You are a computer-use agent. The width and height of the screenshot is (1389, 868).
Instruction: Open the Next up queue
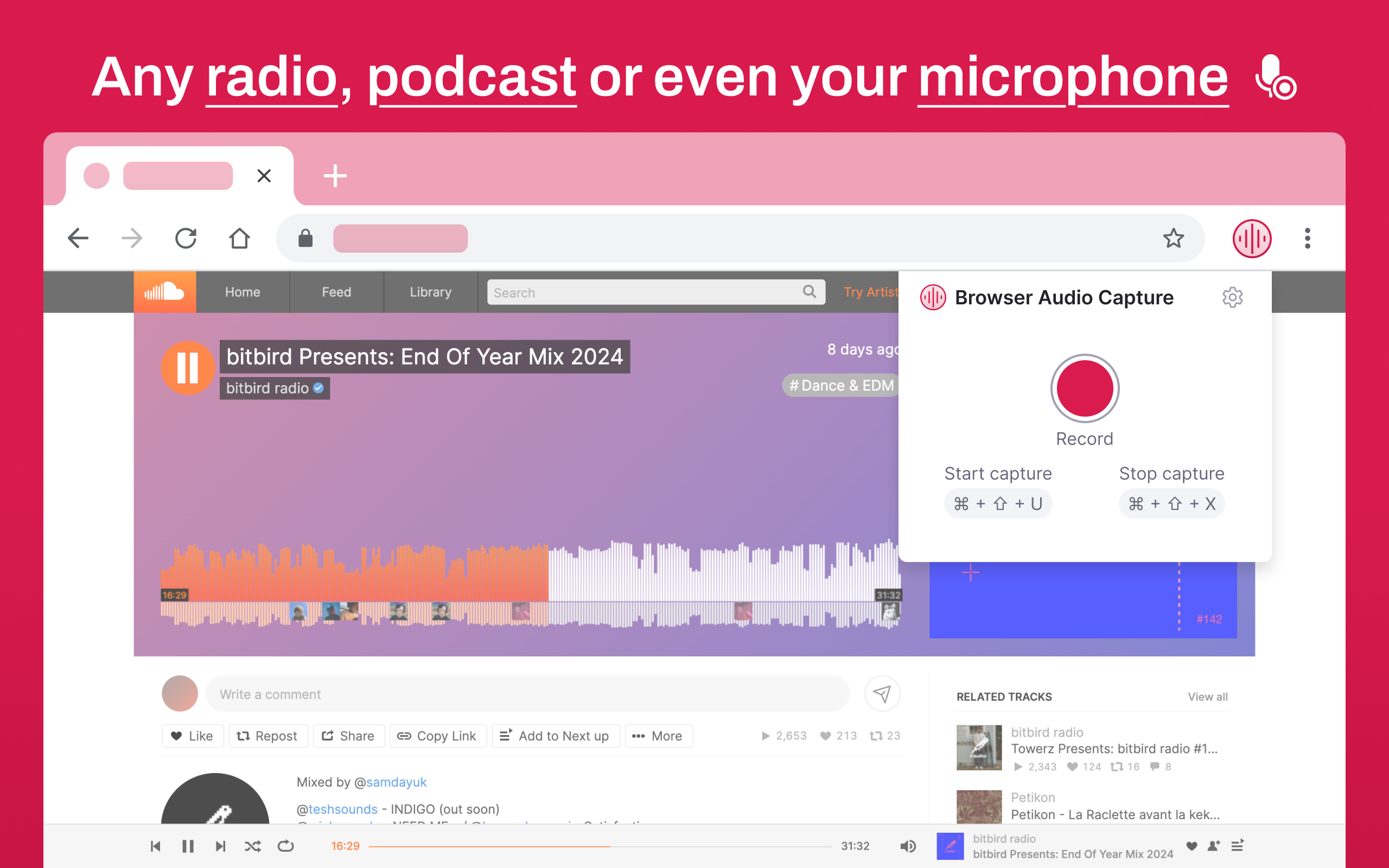[x=1238, y=846]
